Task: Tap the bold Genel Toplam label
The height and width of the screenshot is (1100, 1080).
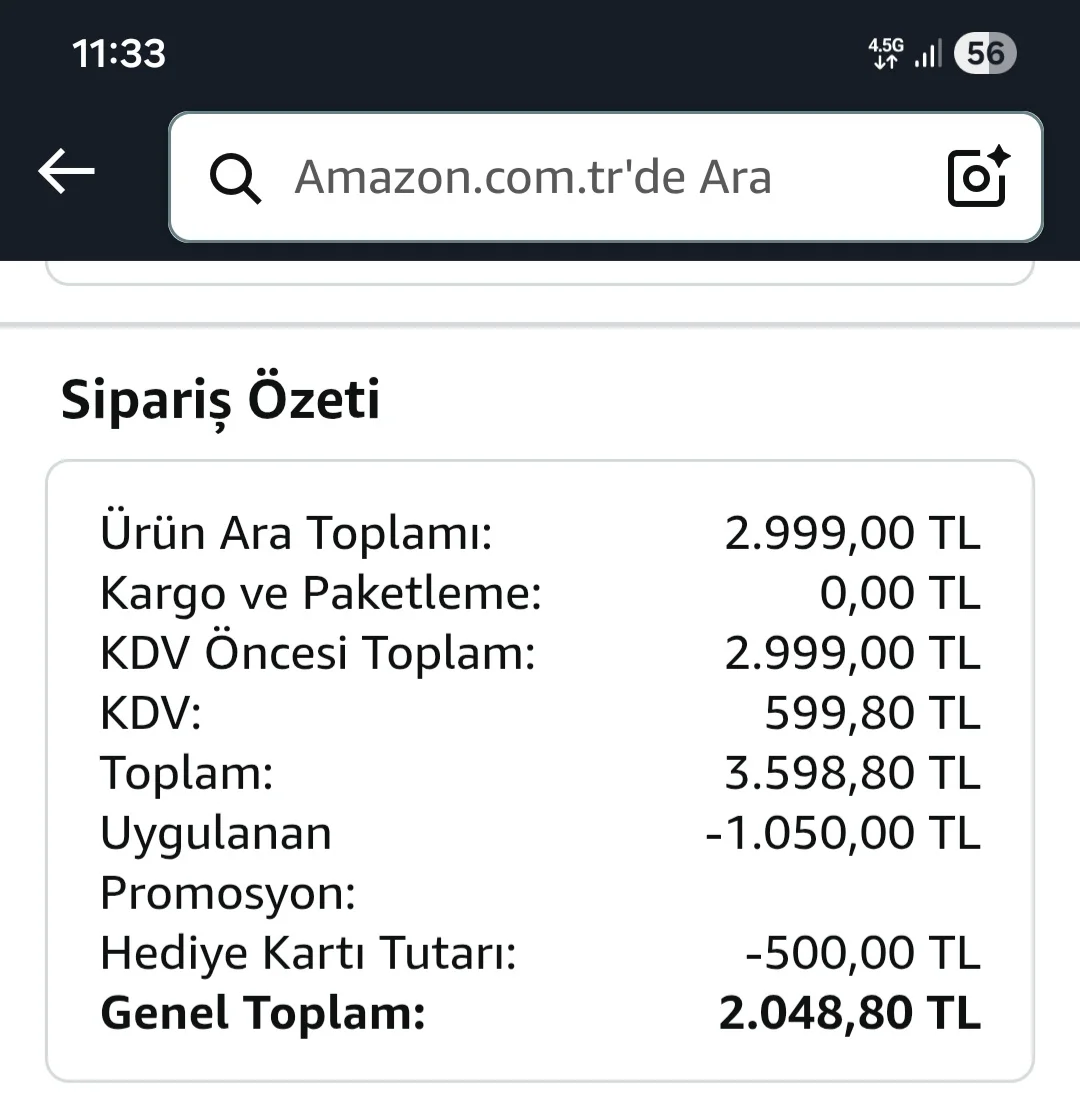Action: coord(263,1013)
